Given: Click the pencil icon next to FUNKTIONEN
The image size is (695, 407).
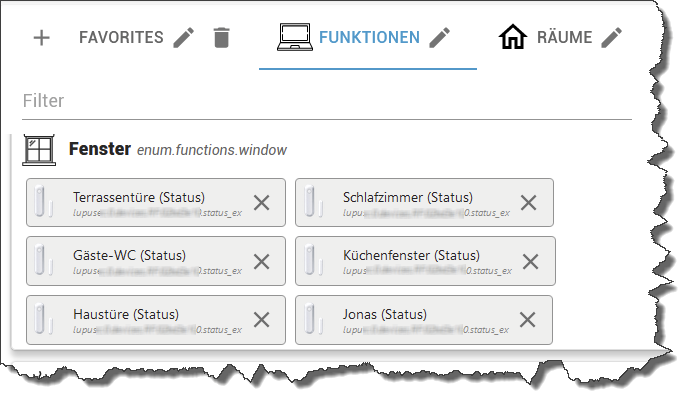Looking at the screenshot, I should [x=440, y=38].
